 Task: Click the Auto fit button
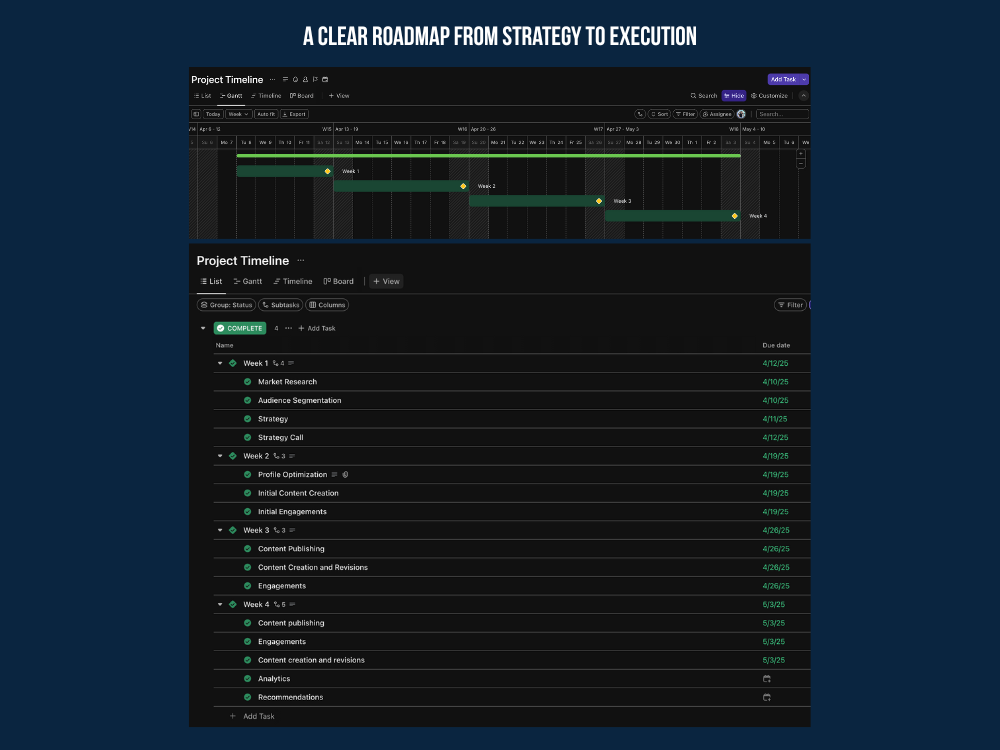(x=266, y=114)
